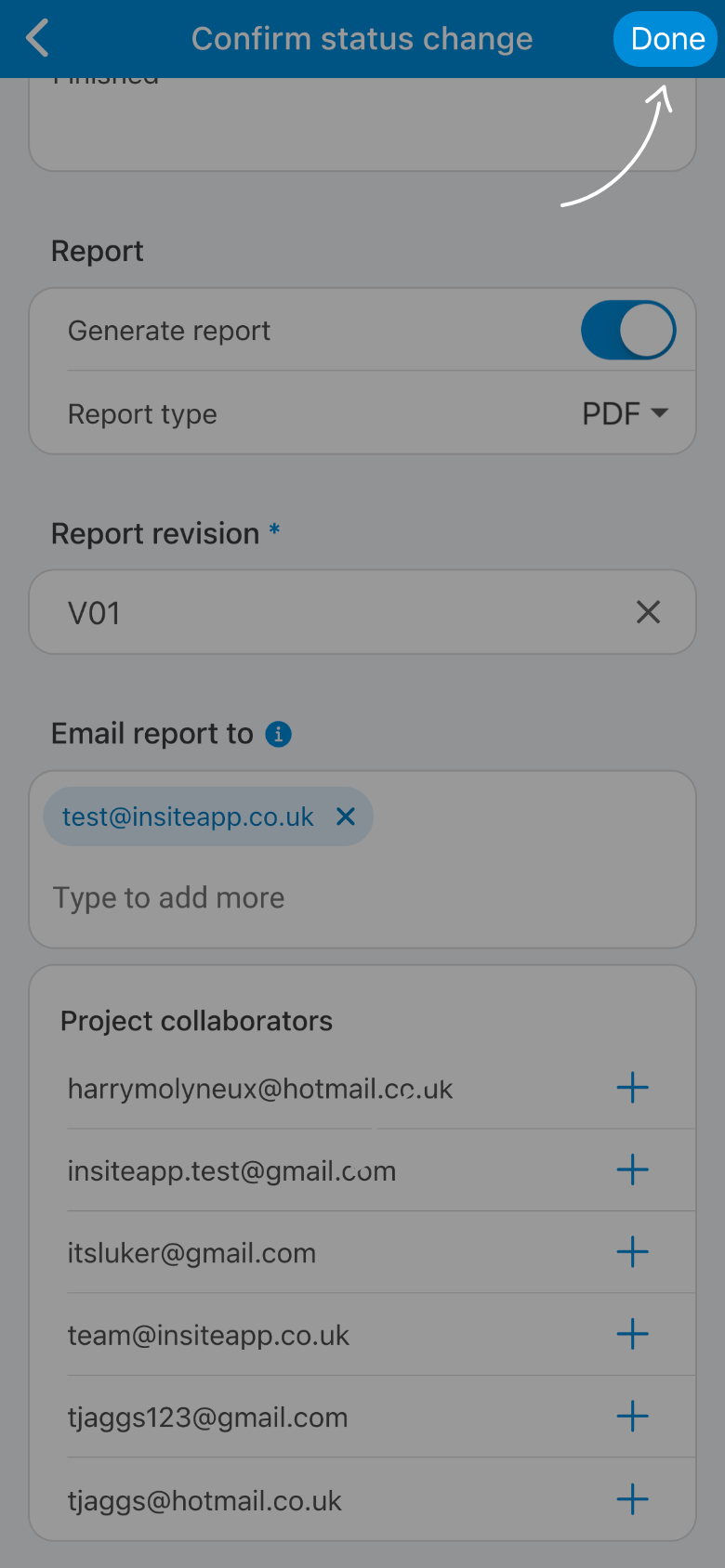Click the PDF dropdown arrow
725x1568 pixels.
pos(660,412)
